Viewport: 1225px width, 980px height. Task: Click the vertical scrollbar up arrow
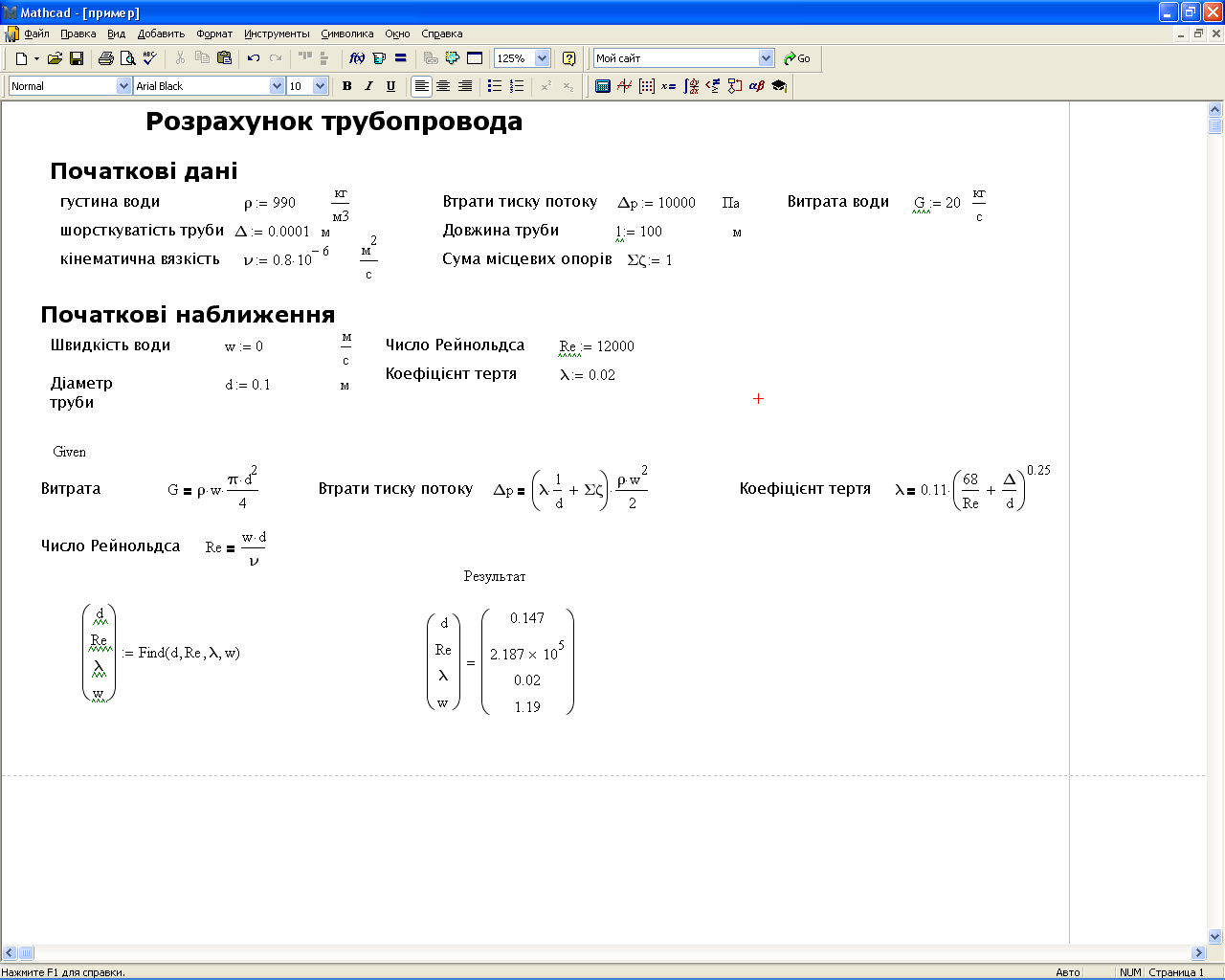1215,110
